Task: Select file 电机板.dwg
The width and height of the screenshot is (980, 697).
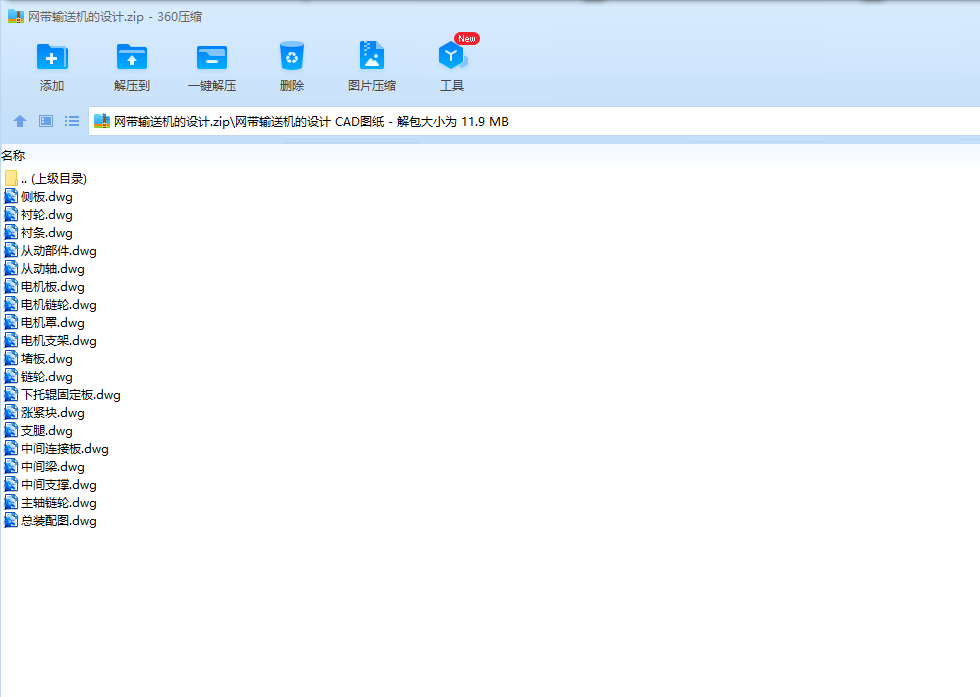Action: (x=44, y=287)
